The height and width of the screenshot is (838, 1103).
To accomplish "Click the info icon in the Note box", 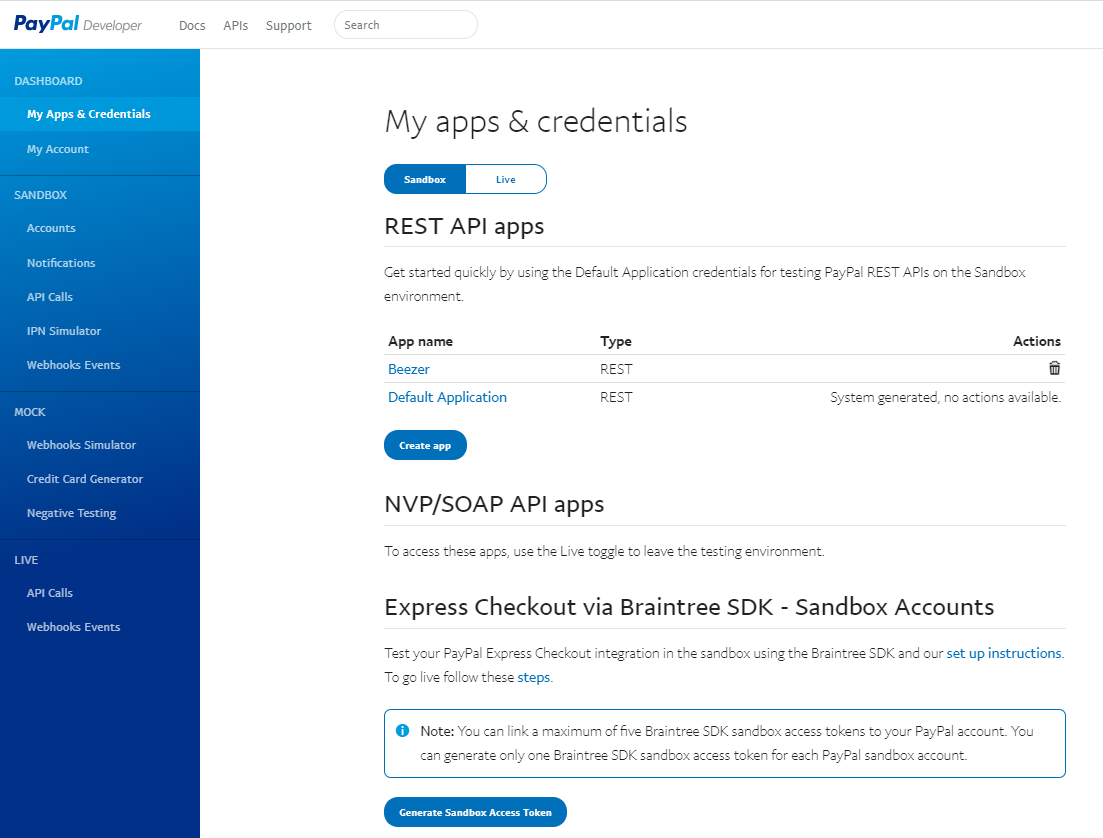I will [402, 731].
